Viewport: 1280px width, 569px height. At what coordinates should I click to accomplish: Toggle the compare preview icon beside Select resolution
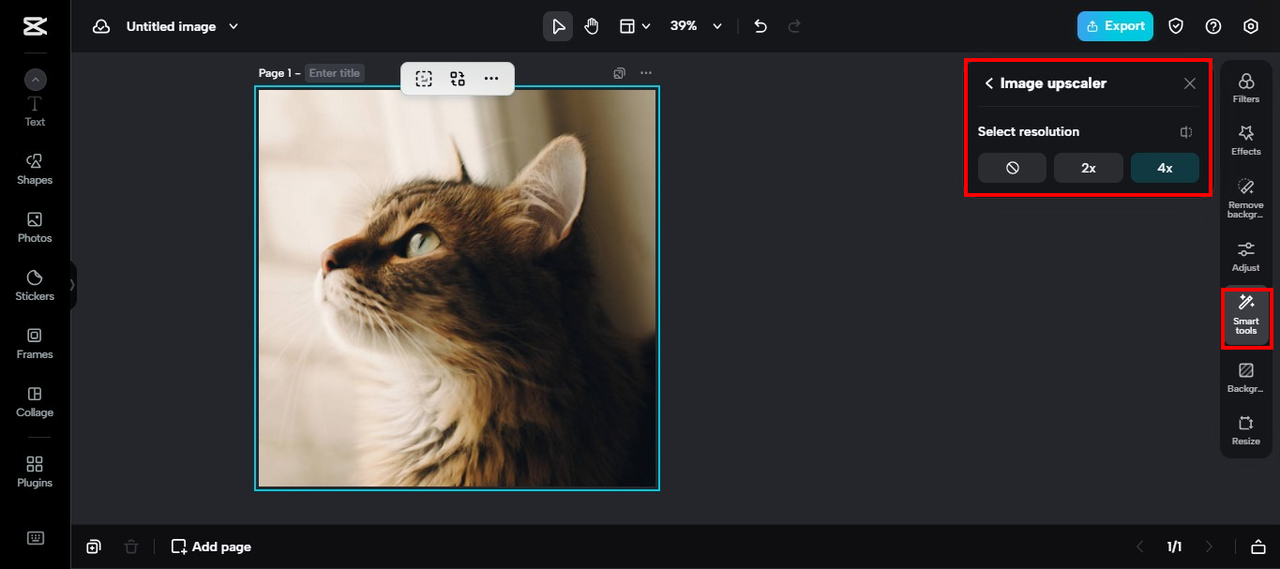pos(1186,132)
